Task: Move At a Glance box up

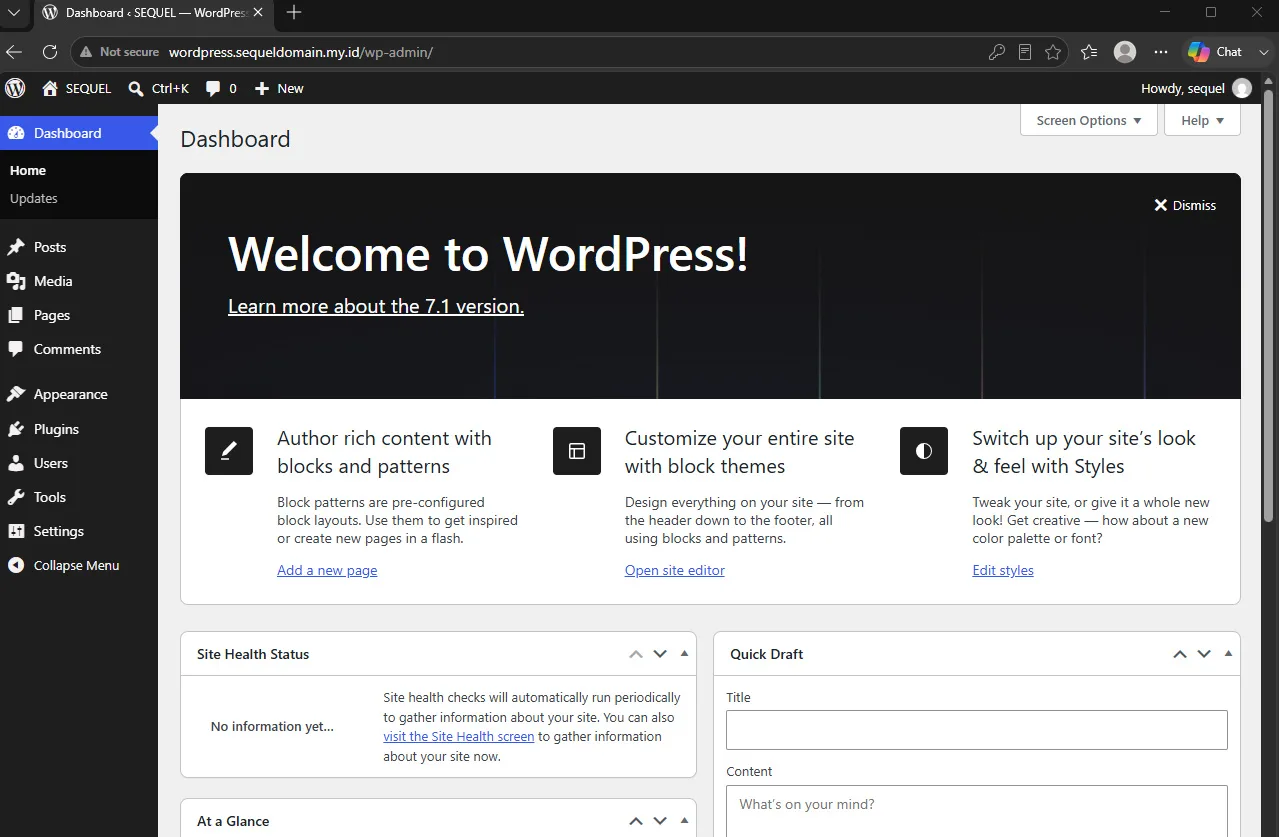Action: click(636, 821)
